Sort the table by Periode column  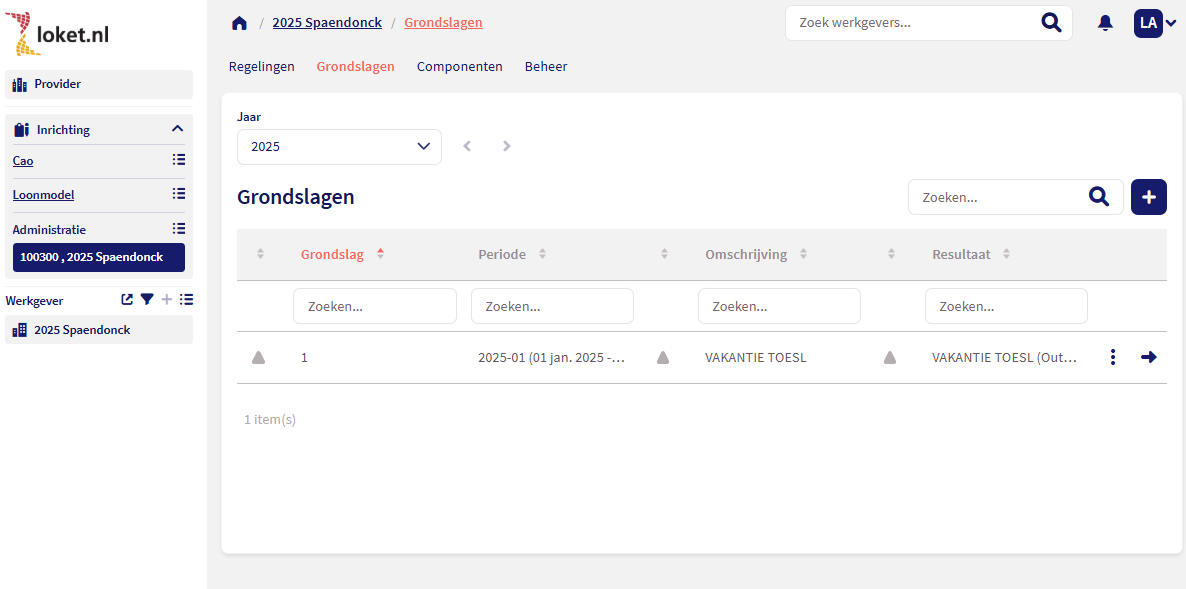(502, 254)
